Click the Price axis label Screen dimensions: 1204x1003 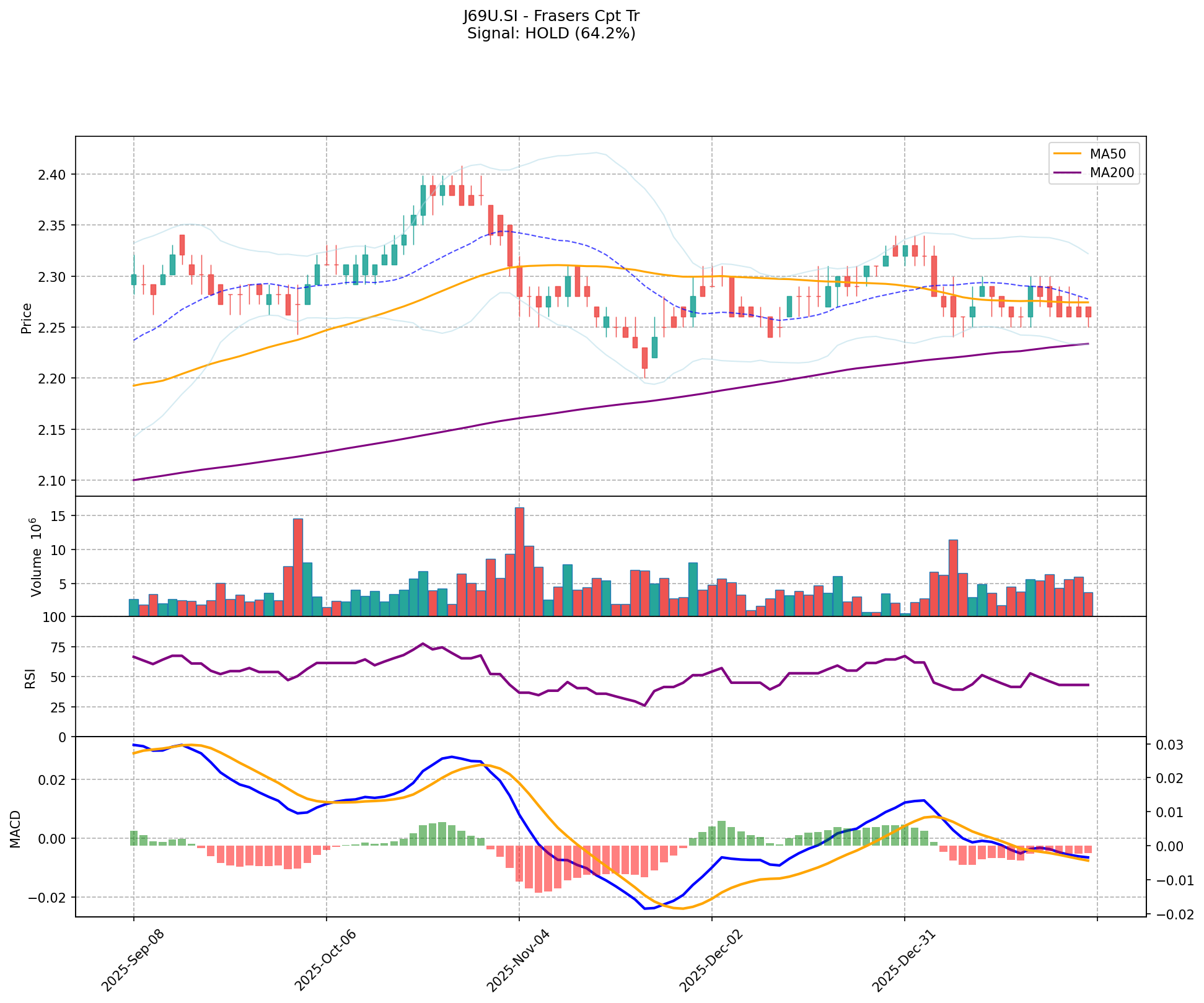(x=26, y=318)
